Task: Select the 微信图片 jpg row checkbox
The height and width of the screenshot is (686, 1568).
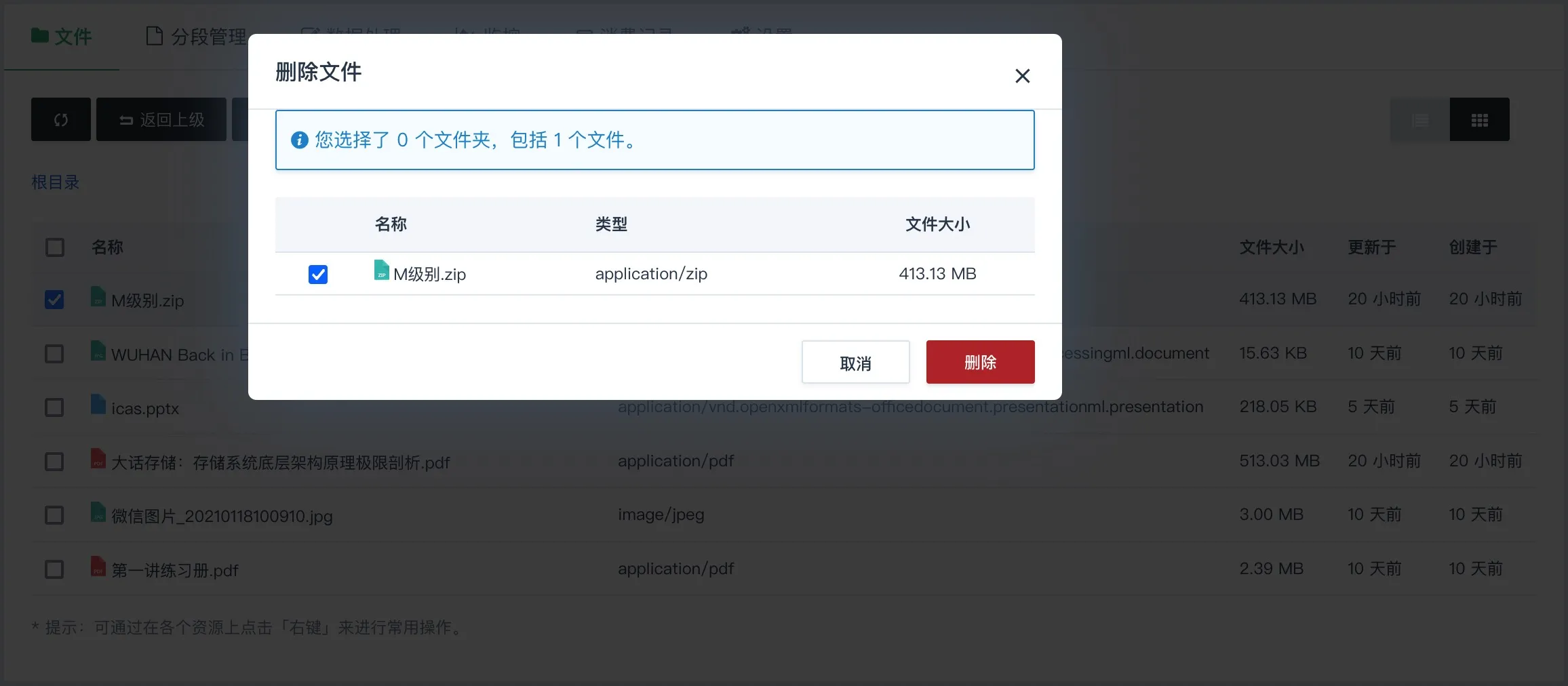Action: [x=54, y=515]
